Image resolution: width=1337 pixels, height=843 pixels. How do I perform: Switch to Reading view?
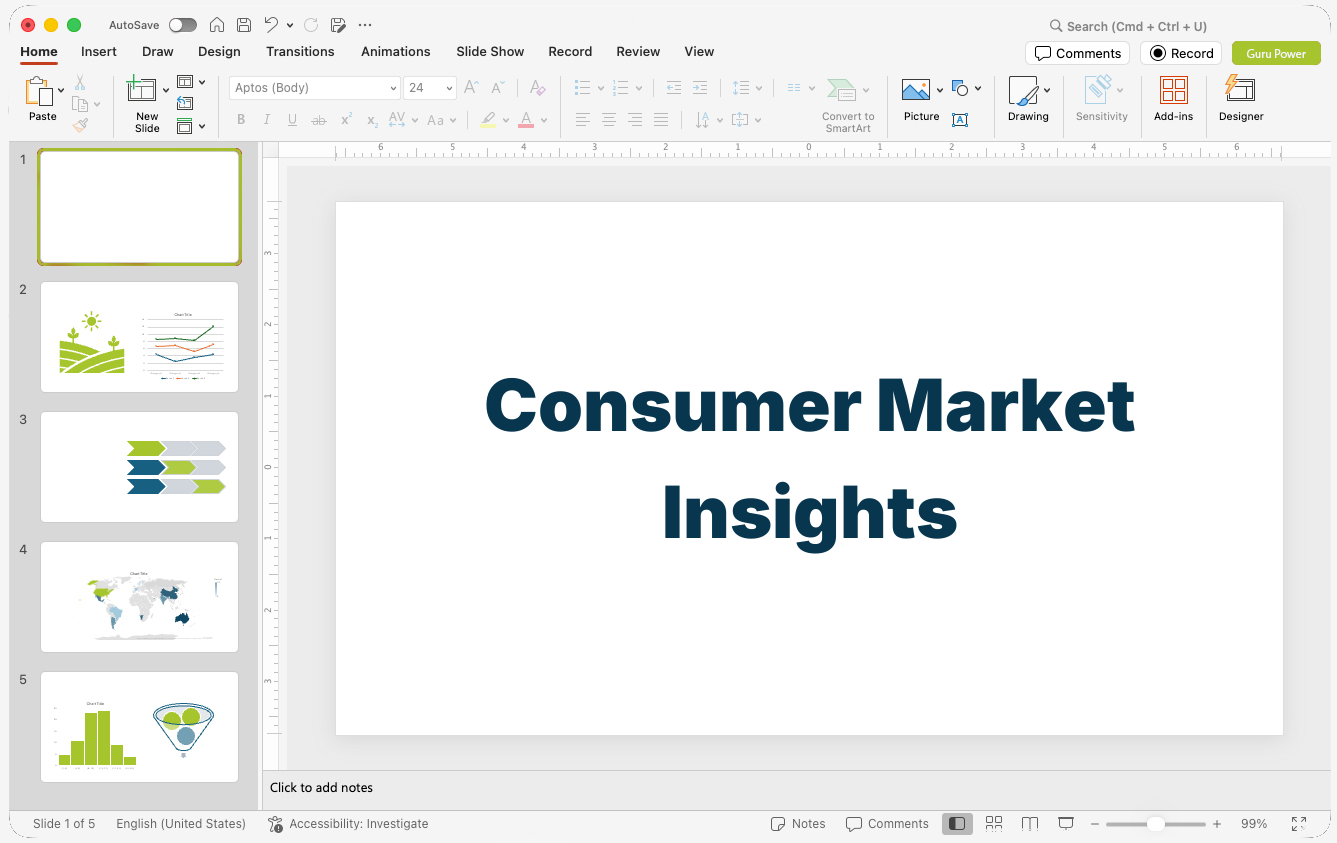pos(1030,824)
